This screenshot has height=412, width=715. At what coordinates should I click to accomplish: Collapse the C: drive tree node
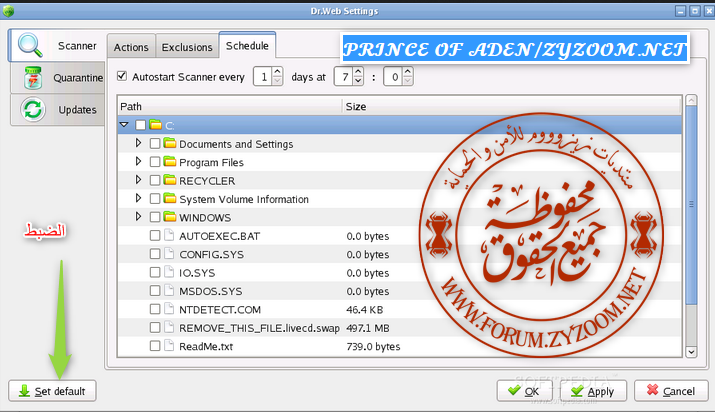point(124,124)
